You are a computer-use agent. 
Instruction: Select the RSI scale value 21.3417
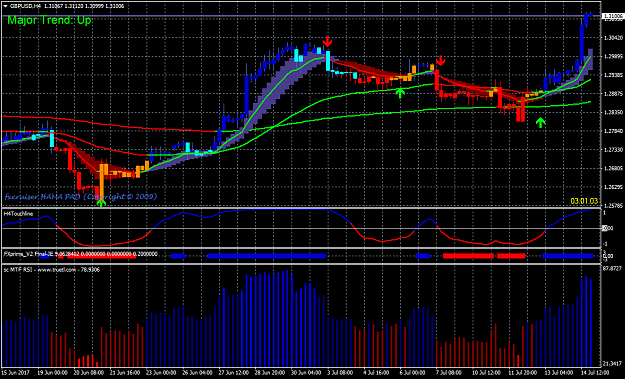(x=613, y=363)
